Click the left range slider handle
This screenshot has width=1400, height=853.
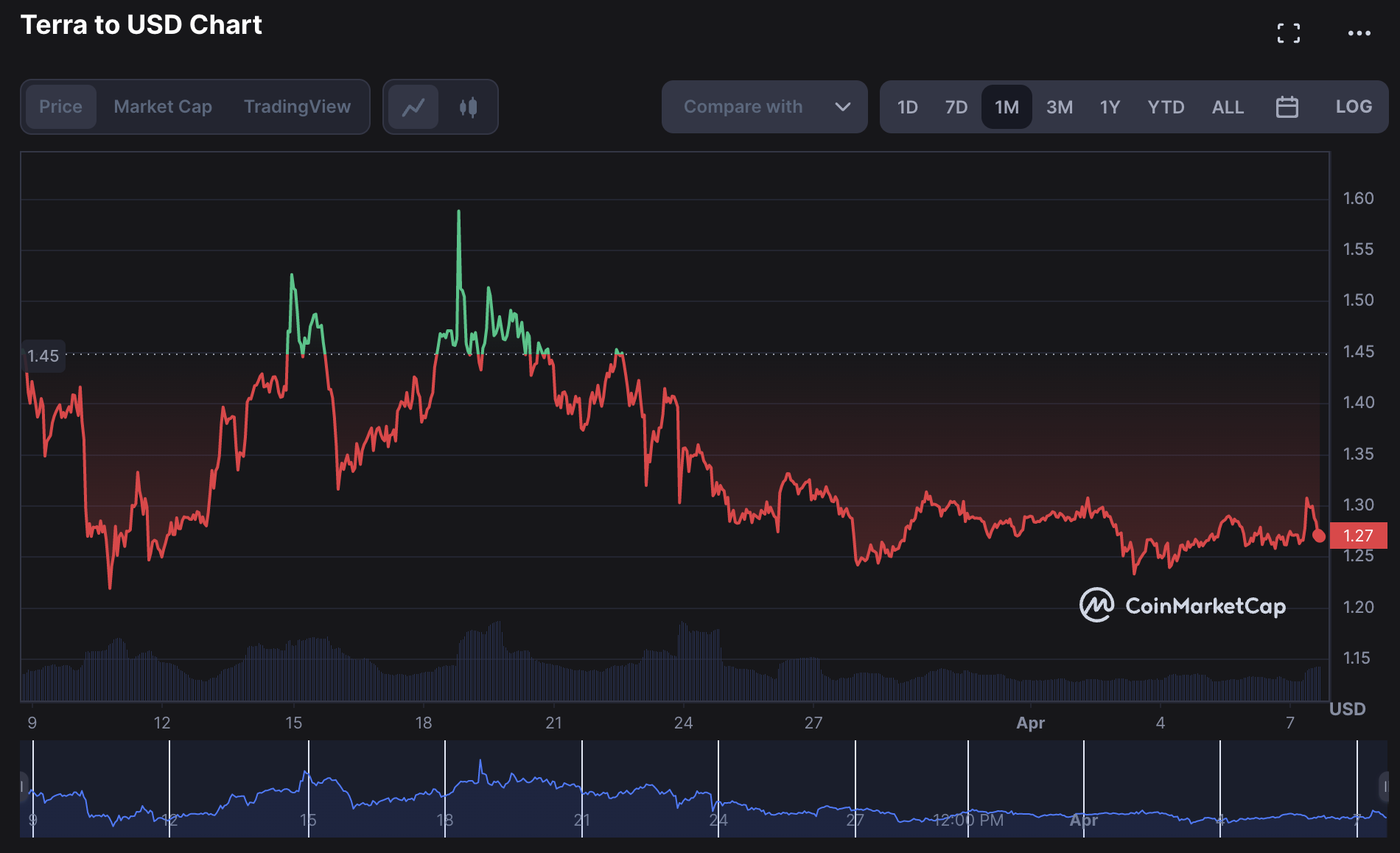pos(24,787)
